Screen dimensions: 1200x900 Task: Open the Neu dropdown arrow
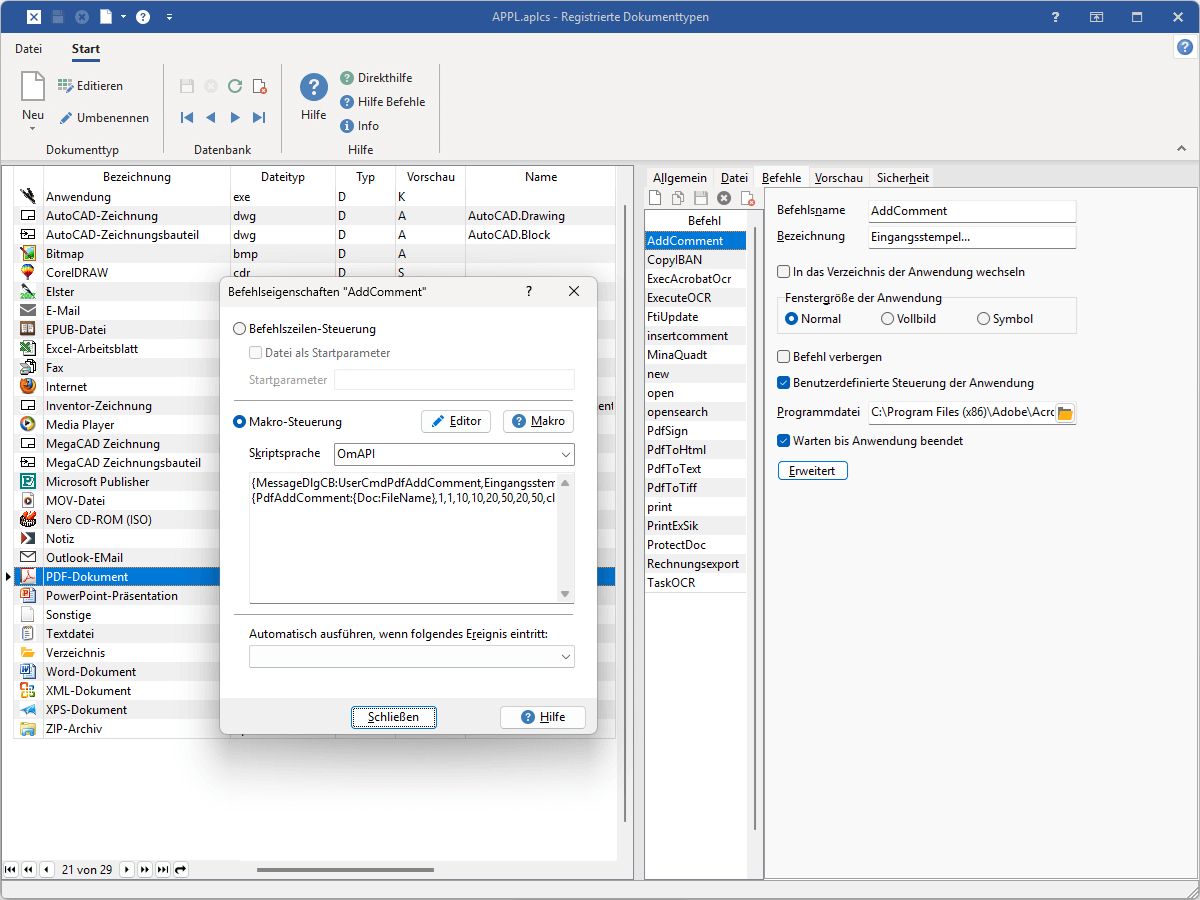(32, 128)
